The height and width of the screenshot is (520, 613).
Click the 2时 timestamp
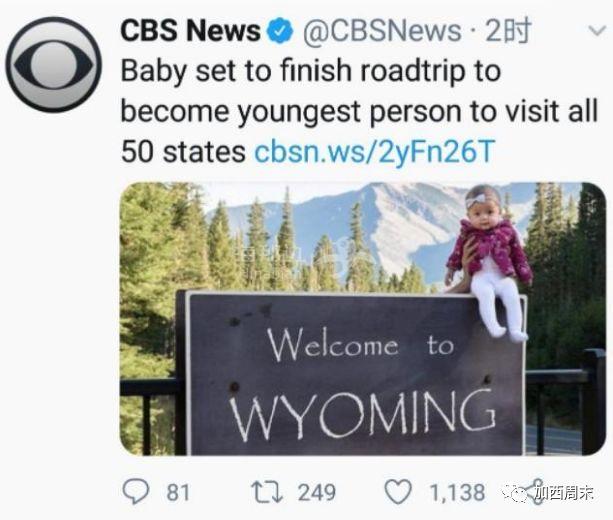pyautogui.click(x=508, y=30)
